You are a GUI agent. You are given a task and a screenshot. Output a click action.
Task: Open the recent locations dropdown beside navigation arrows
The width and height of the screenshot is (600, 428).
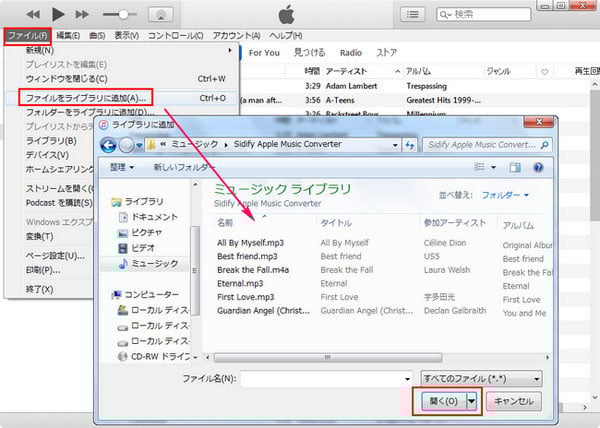point(139,146)
